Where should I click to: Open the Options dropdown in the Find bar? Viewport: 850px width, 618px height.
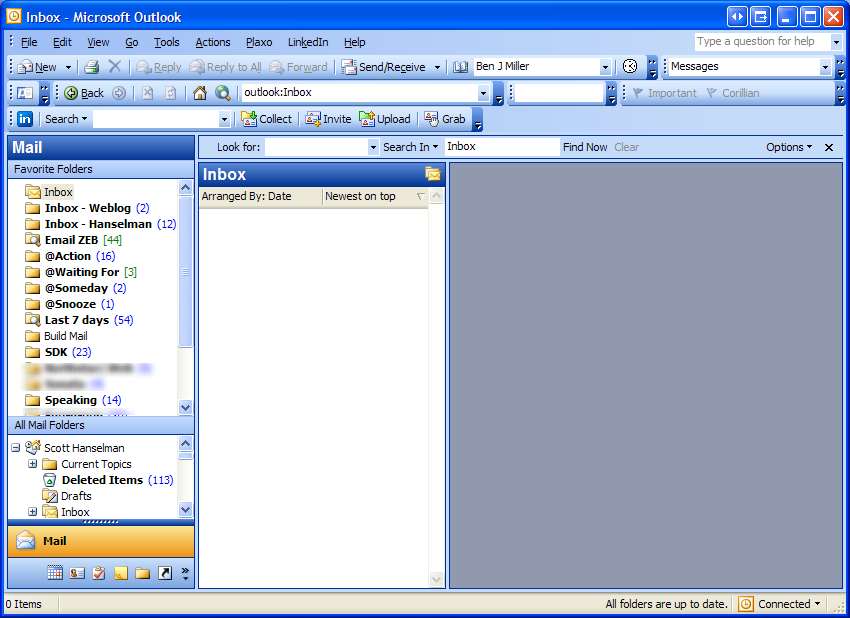point(789,147)
